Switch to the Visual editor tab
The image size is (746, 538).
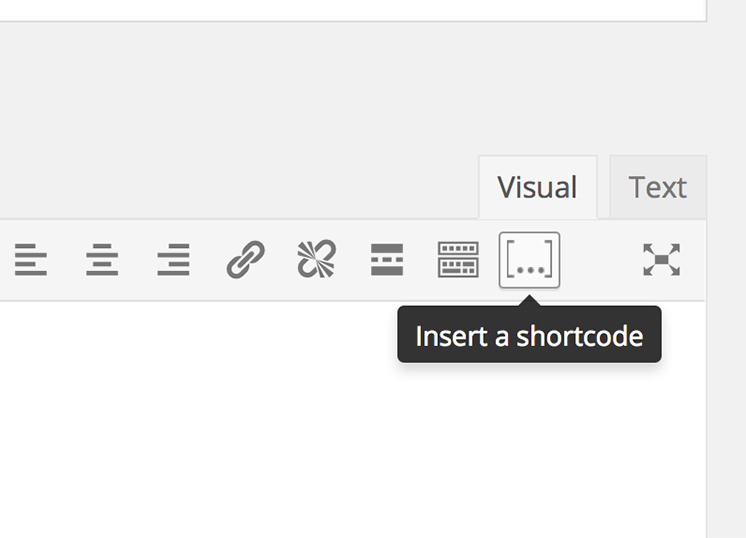[537, 187]
